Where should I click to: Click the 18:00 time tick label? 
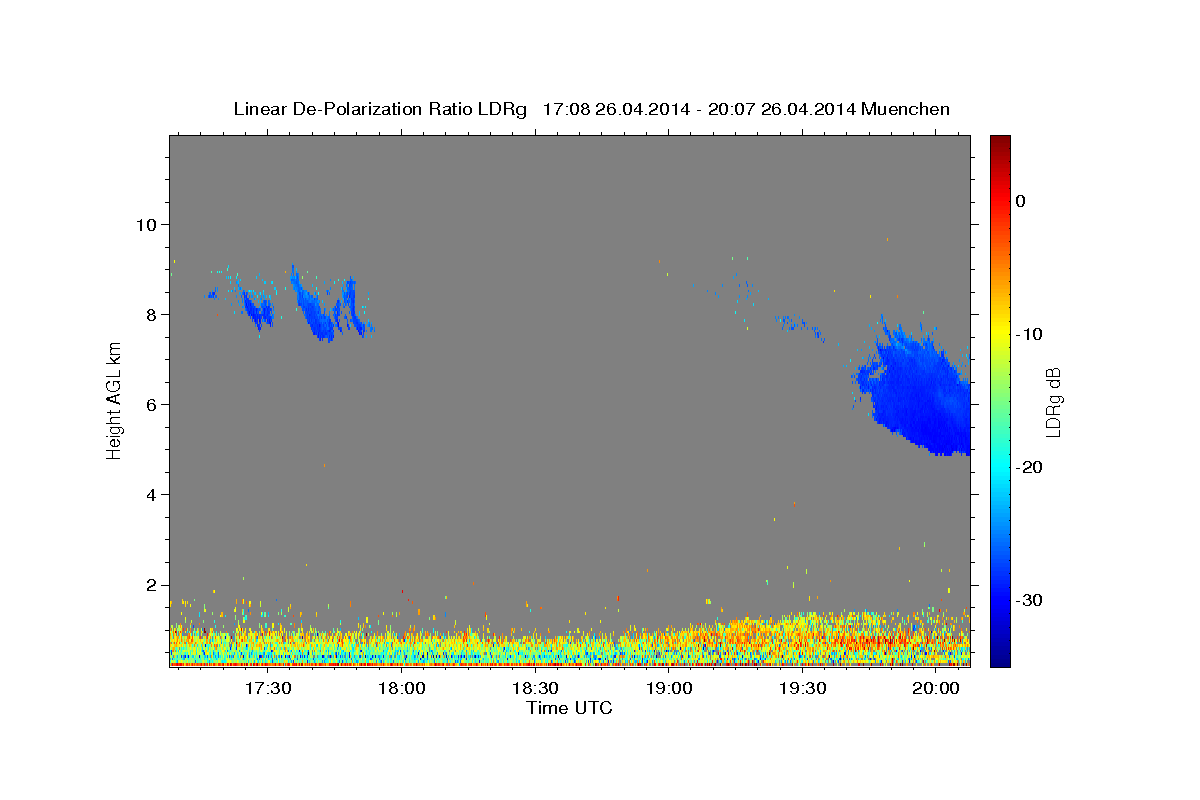pos(402,688)
